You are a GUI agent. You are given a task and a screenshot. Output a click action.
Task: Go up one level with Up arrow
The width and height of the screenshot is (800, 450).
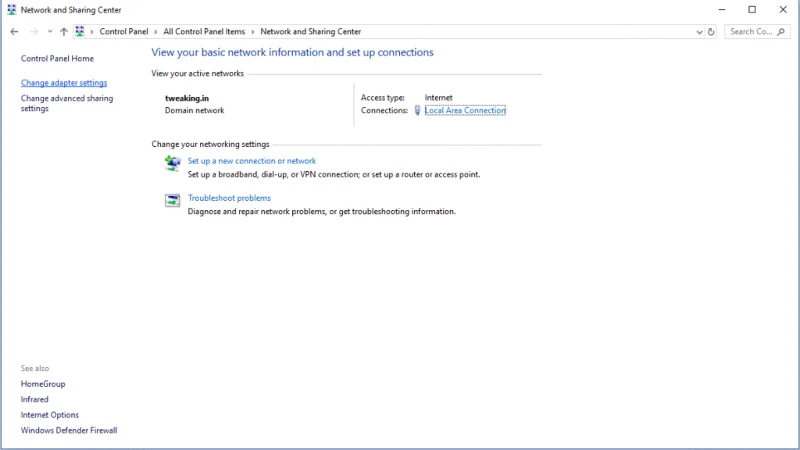pyautogui.click(x=64, y=32)
